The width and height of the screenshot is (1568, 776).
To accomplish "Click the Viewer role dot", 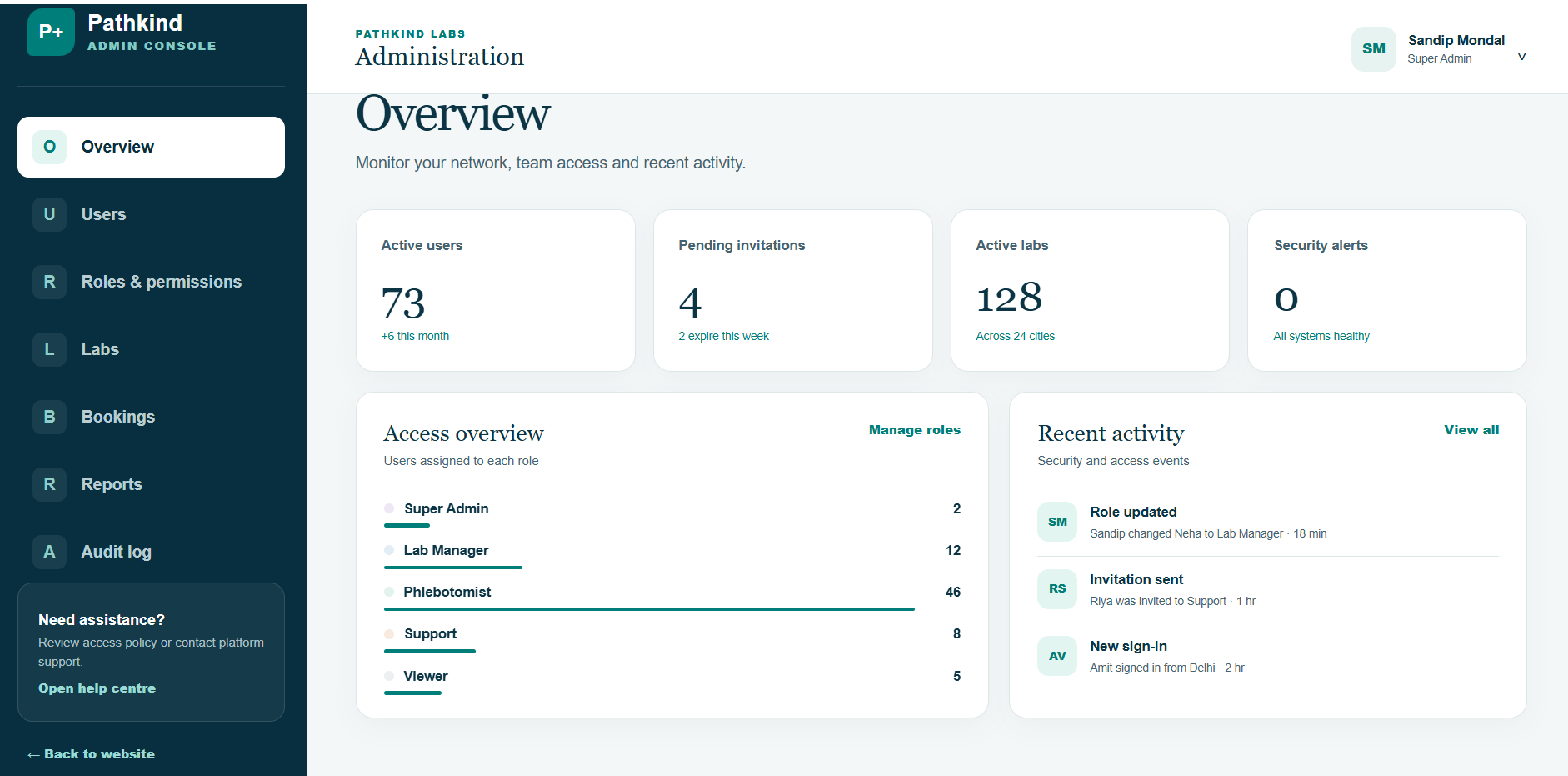I will (x=389, y=676).
